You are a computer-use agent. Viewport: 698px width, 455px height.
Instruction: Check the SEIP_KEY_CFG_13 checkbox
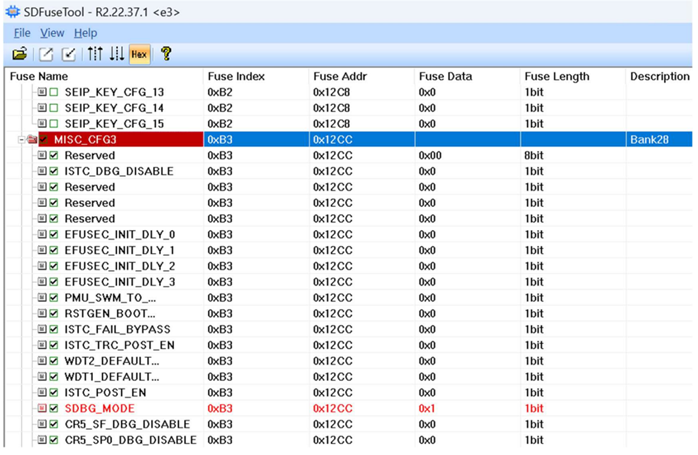coord(55,93)
